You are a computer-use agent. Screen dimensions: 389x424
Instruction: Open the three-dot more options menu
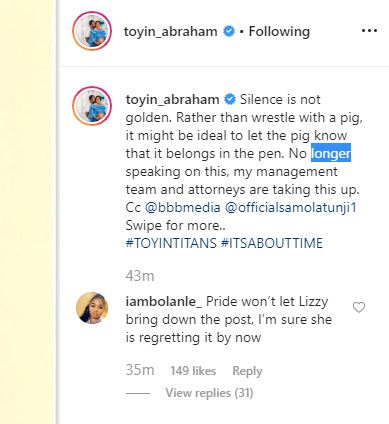[x=369, y=31]
